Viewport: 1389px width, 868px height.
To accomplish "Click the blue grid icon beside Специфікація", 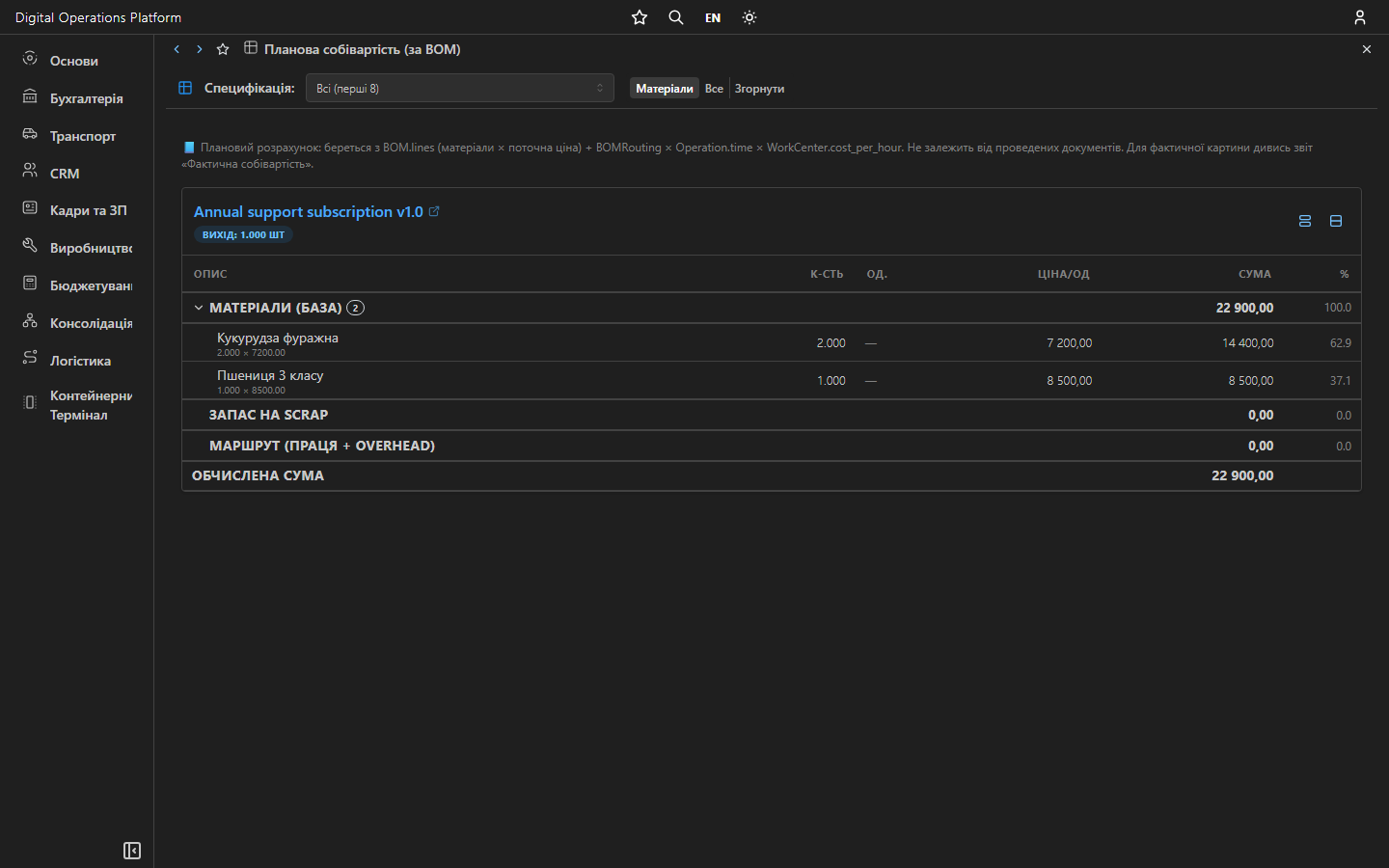I will (x=185, y=88).
